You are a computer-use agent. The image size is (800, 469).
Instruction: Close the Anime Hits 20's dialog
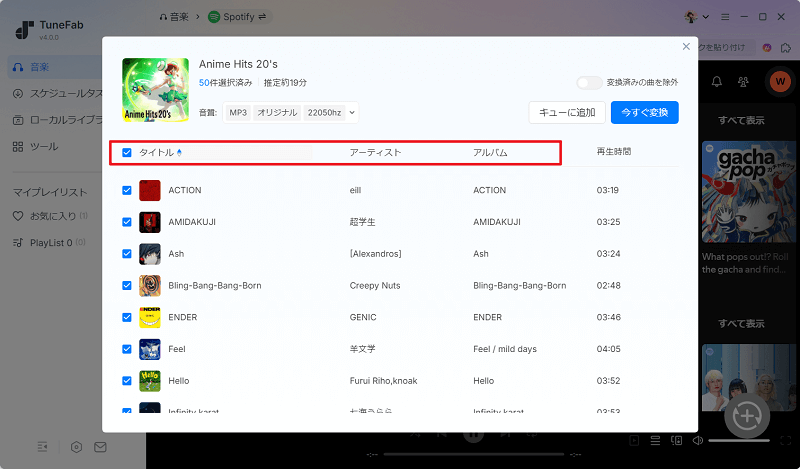(x=686, y=46)
